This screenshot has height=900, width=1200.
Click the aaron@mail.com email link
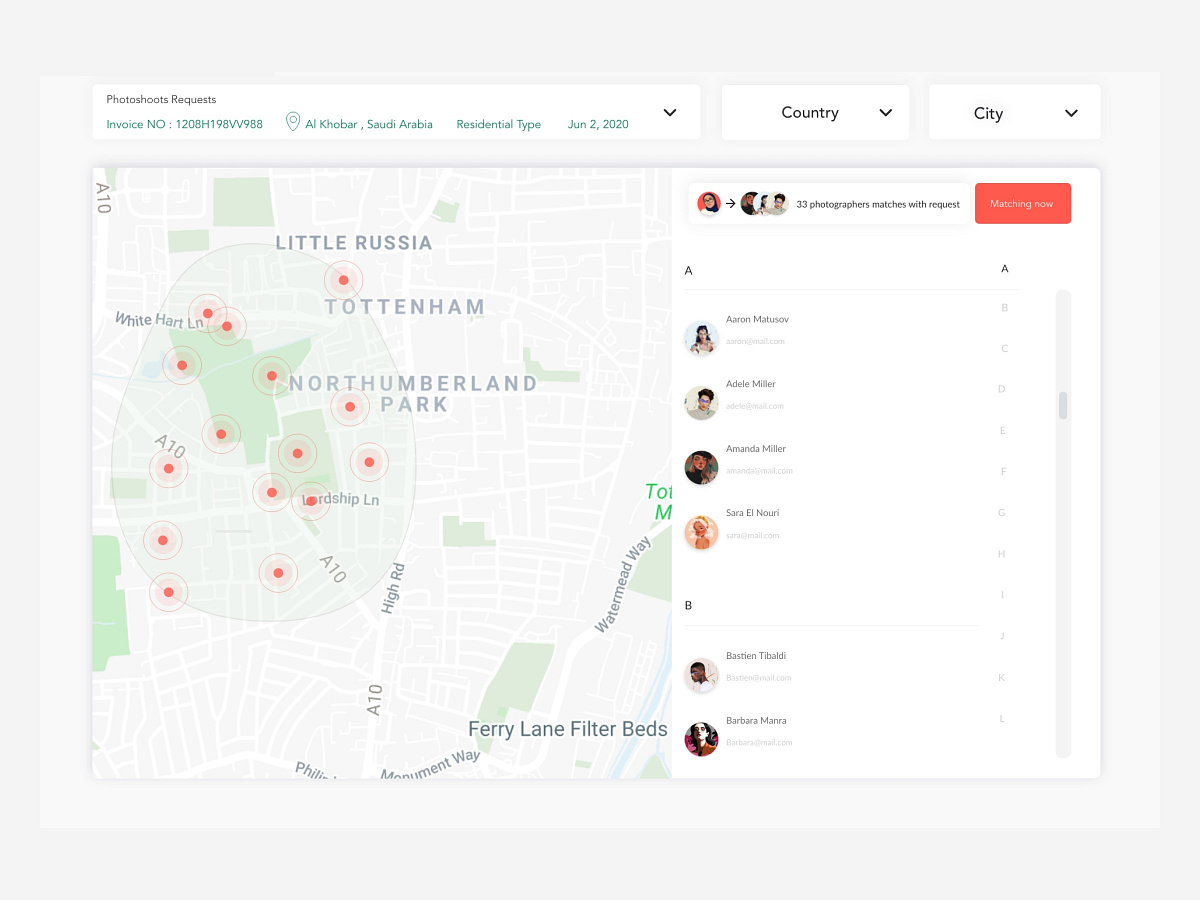pos(756,340)
